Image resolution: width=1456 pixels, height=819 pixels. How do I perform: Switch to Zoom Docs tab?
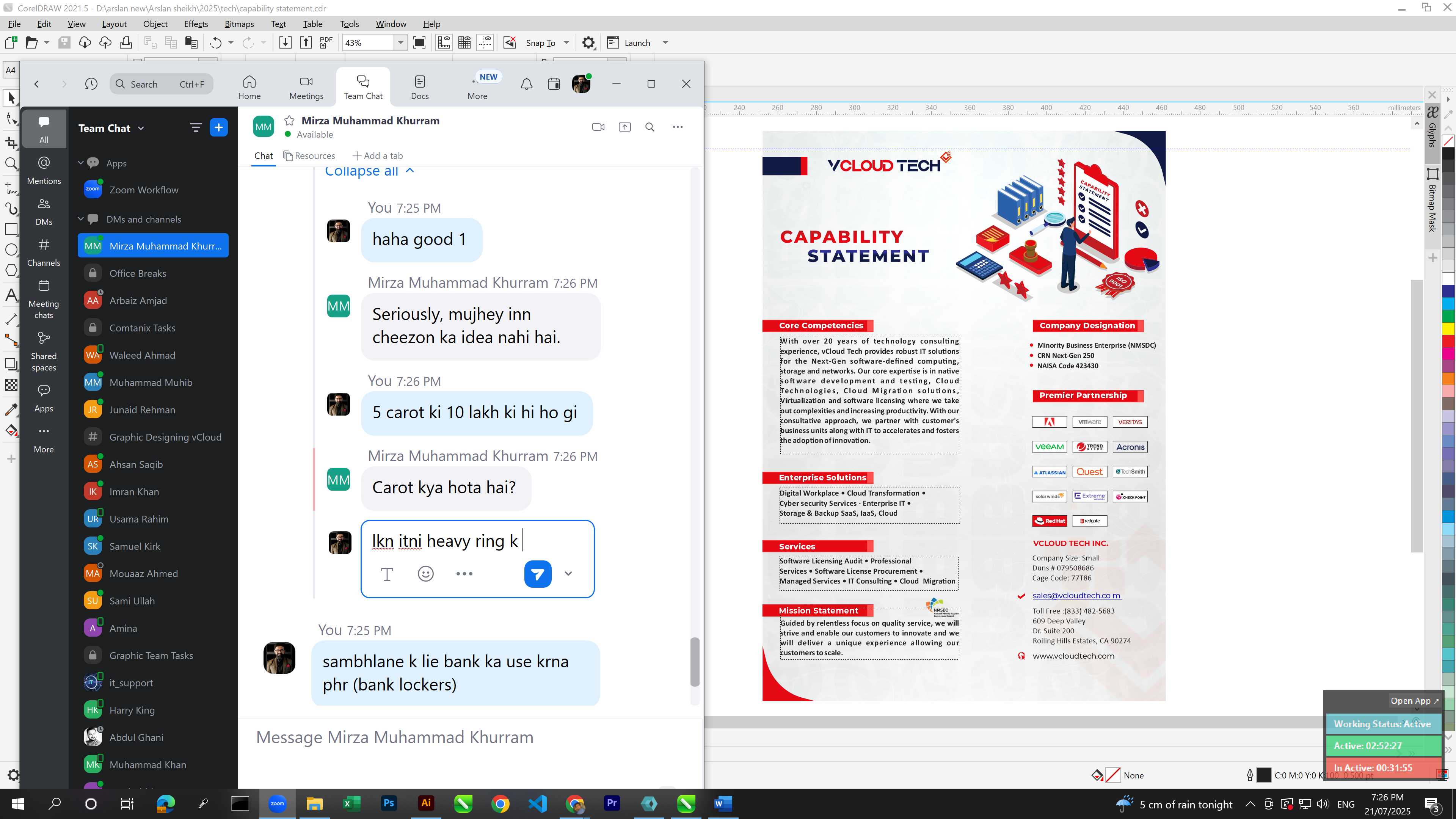click(x=420, y=87)
